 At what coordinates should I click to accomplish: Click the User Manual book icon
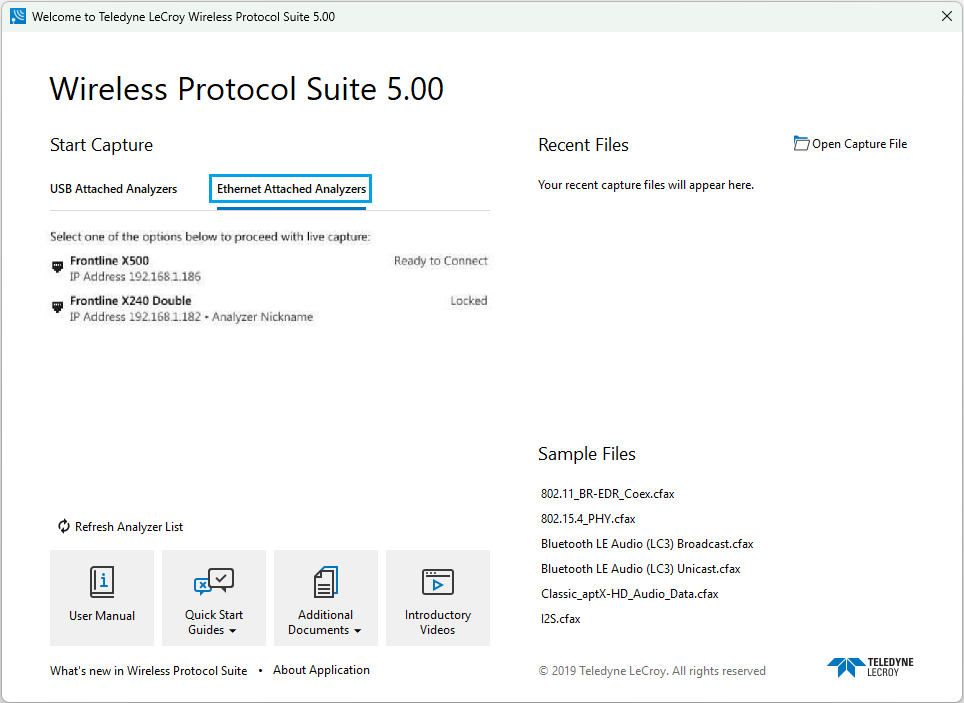(102, 582)
